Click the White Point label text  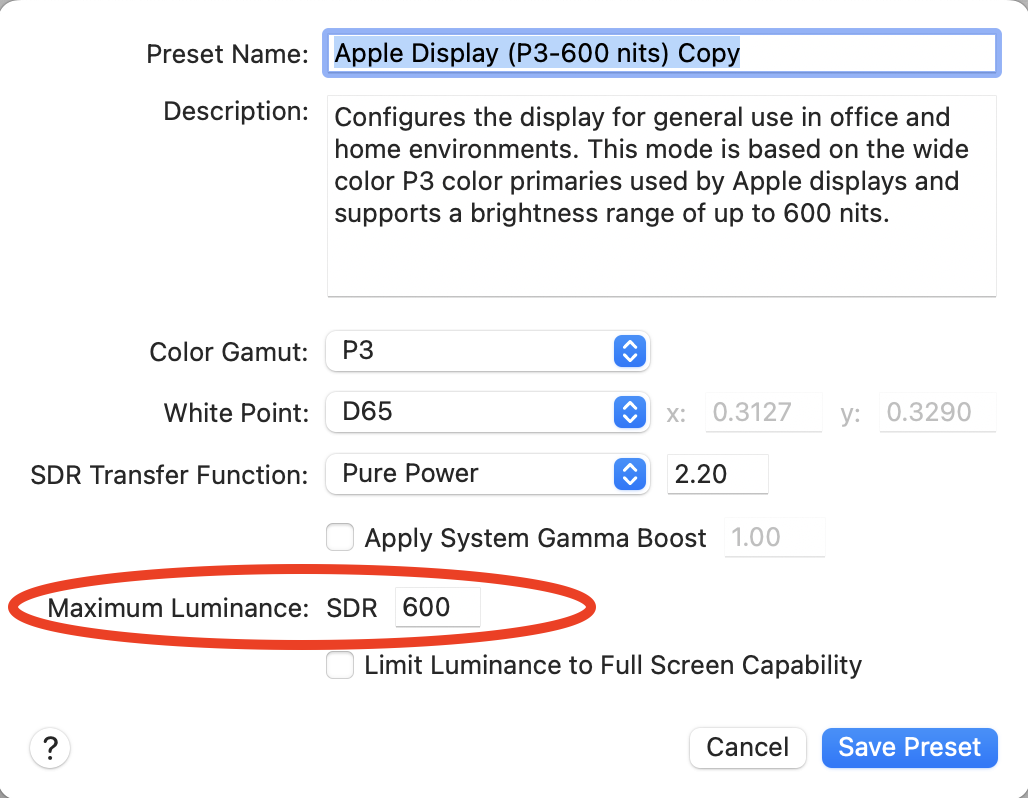[236, 412]
